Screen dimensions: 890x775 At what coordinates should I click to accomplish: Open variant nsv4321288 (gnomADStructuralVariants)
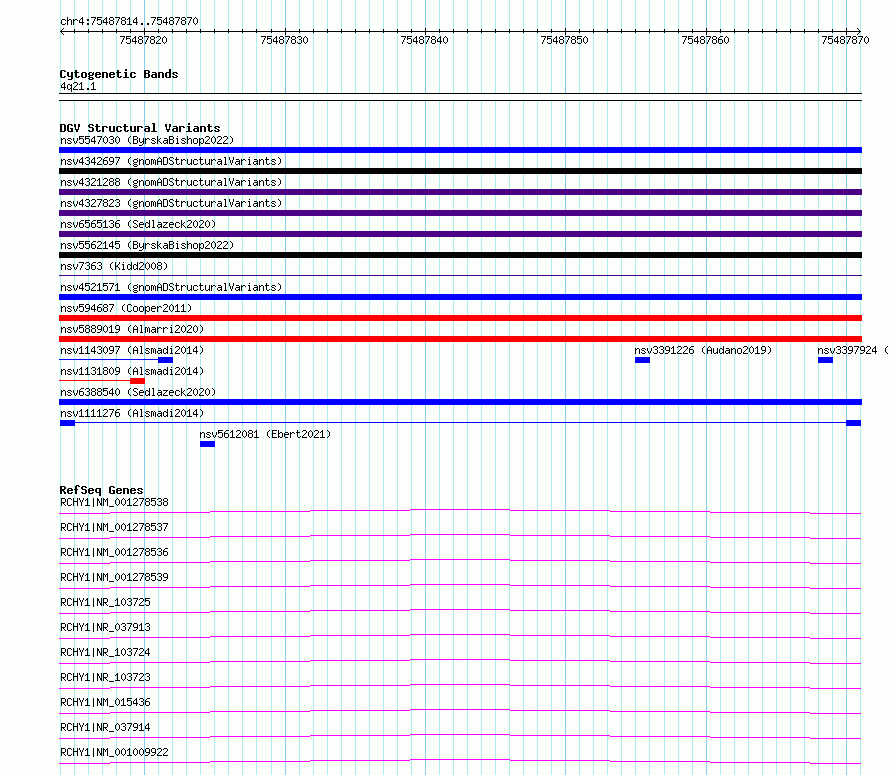click(171, 182)
